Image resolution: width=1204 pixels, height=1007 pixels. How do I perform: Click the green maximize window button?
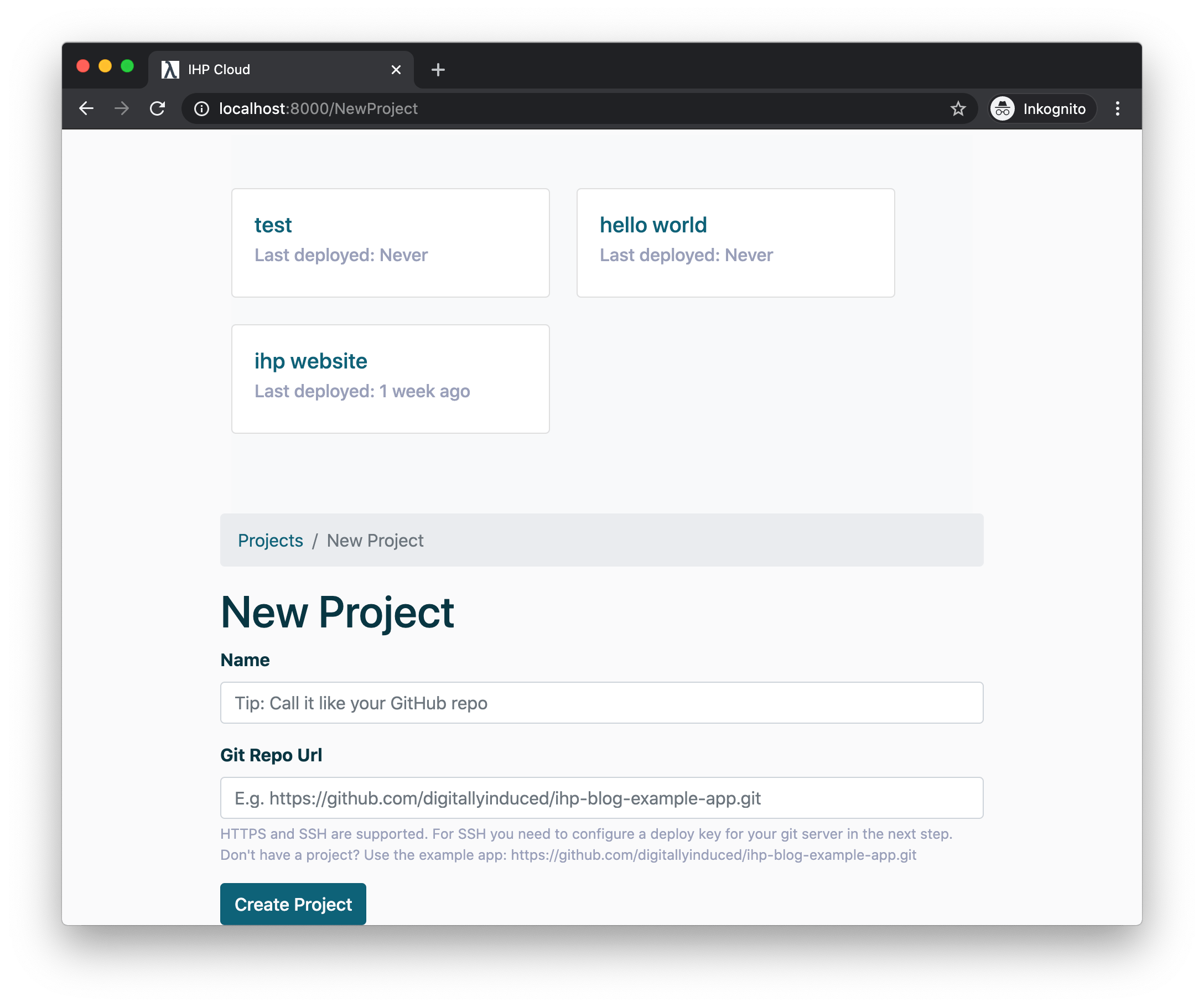127,66
